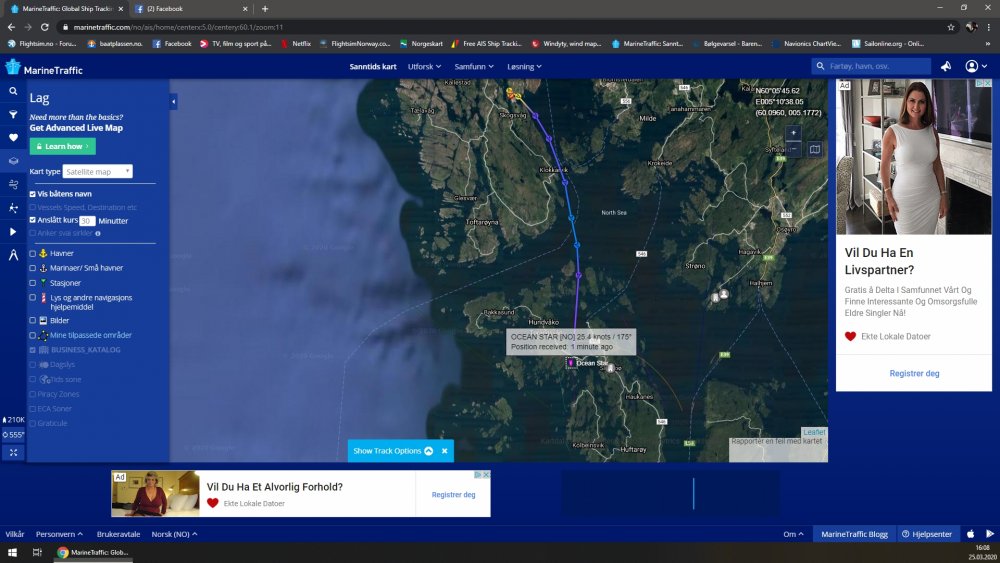Open the Windows Start menu
Image resolution: width=1000 pixels, height=563 pixels.
[12, 552]
